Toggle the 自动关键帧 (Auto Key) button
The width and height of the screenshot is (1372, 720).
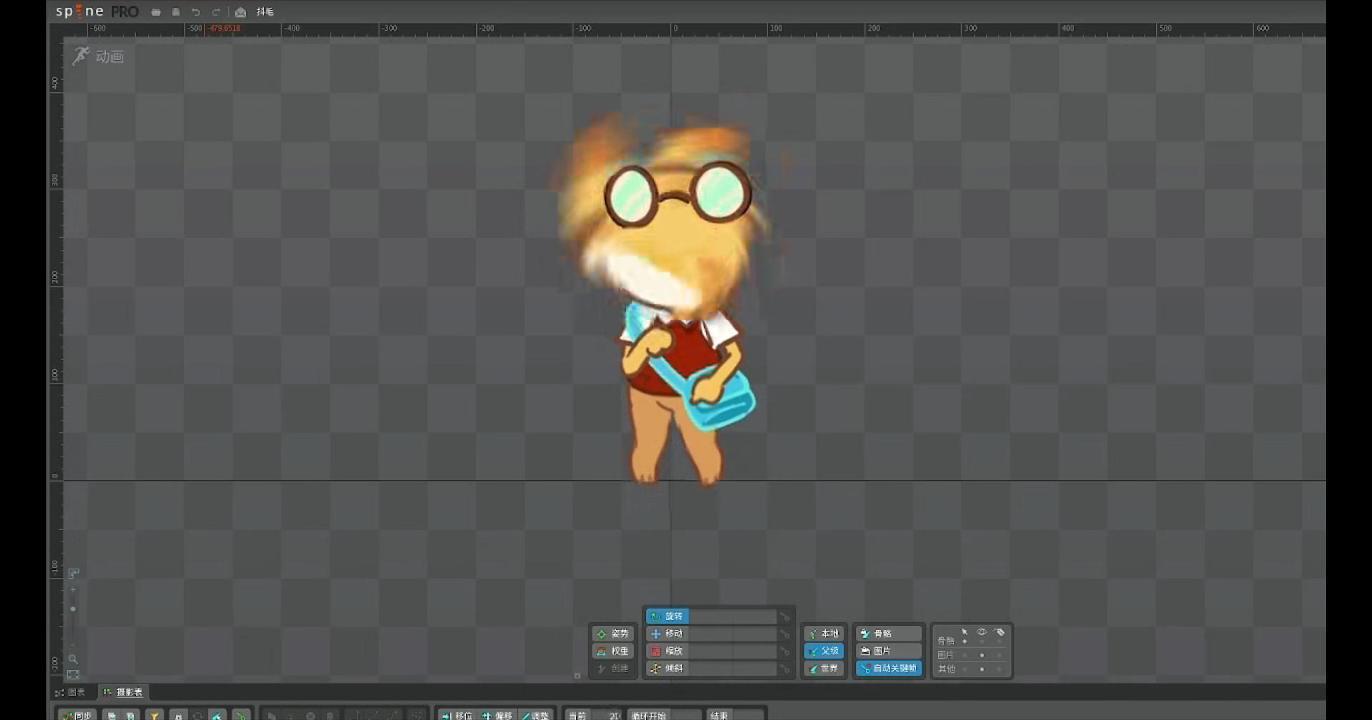pyautogui.click(x=889, y=668)
